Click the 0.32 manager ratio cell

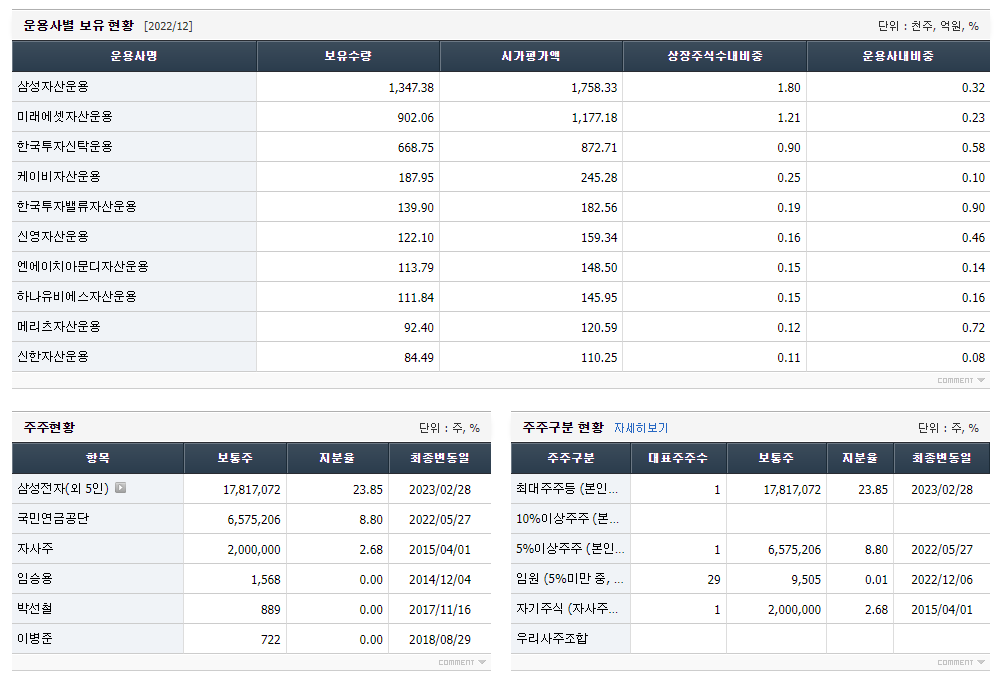[973, 88]
